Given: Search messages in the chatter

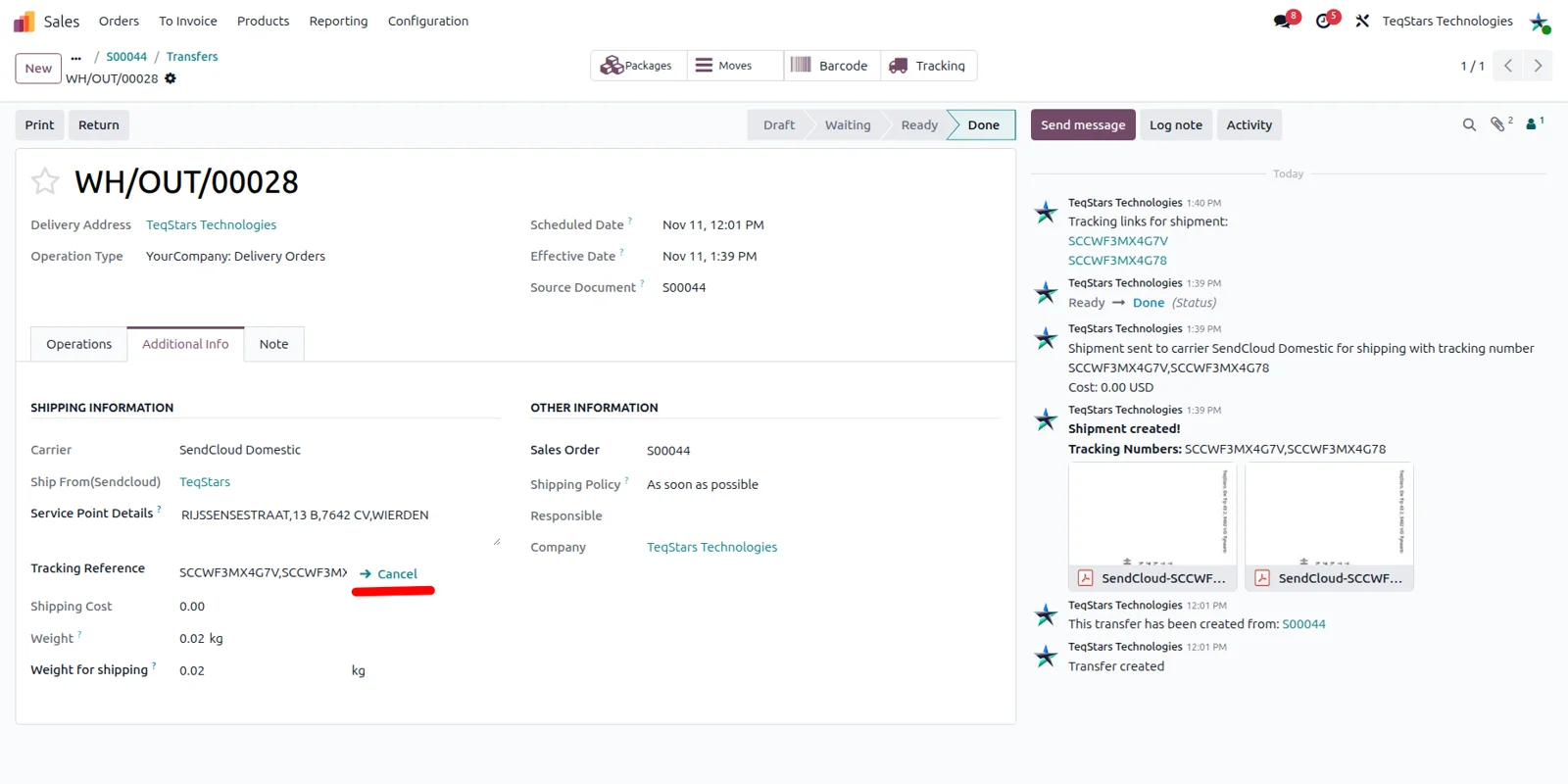Looking at the screenshot, I should click(x=1469, y=124).
